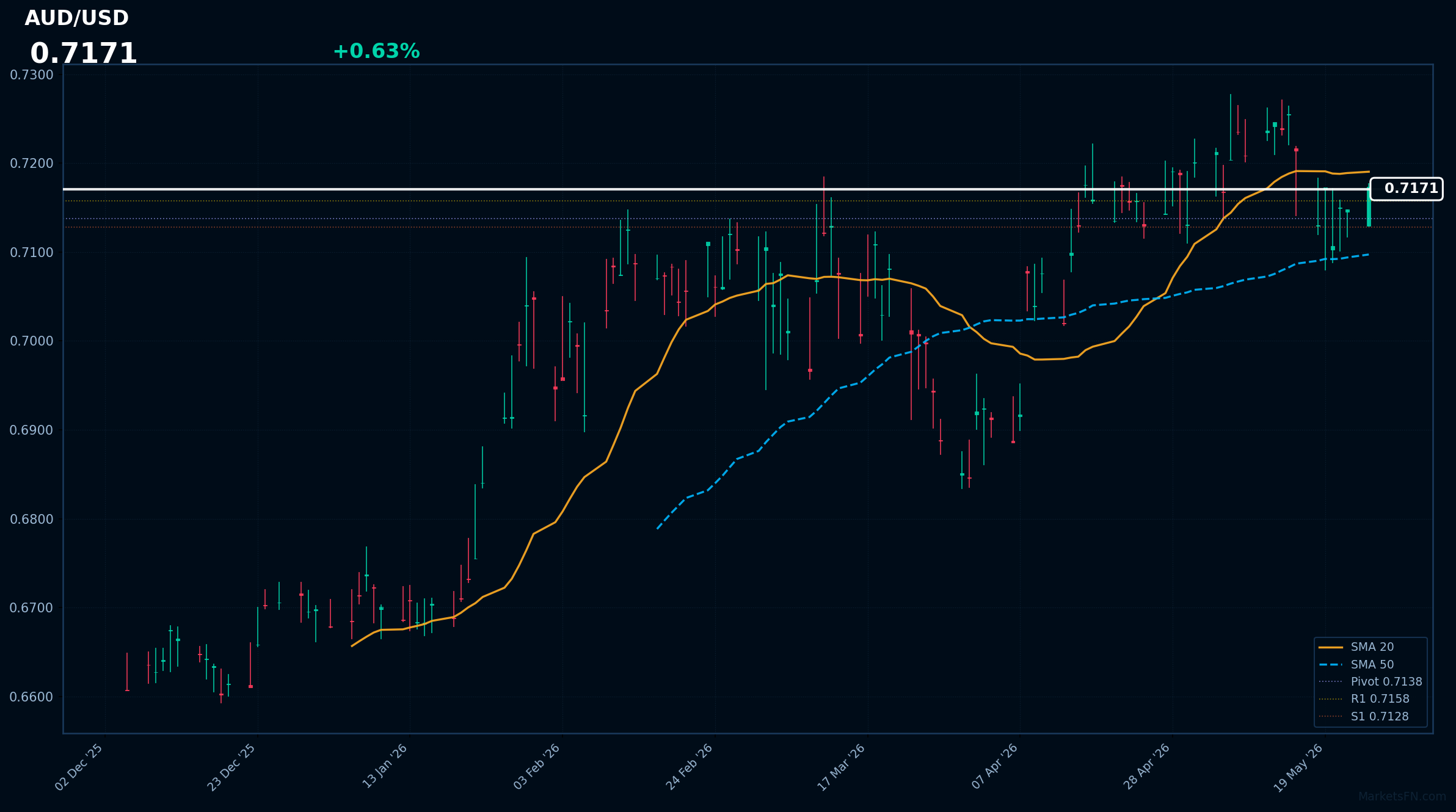Click the 24 Feb '26 date label

pyautogui.click(x=690, y=767)
